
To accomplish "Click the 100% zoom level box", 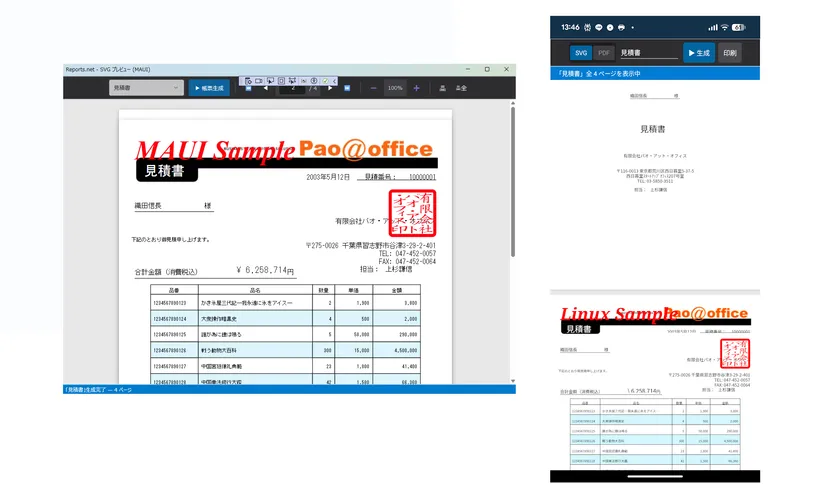I will [x=395, y=88].
